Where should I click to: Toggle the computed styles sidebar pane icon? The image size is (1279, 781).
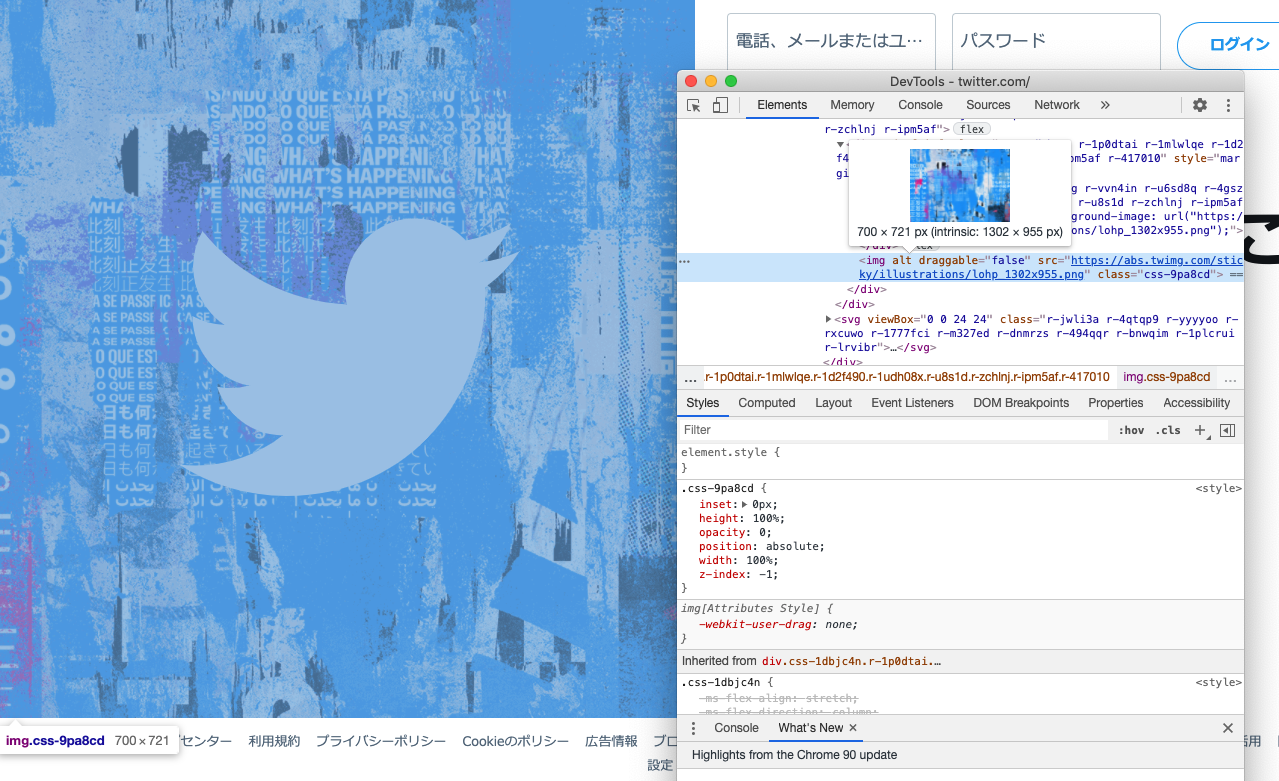1227,430
